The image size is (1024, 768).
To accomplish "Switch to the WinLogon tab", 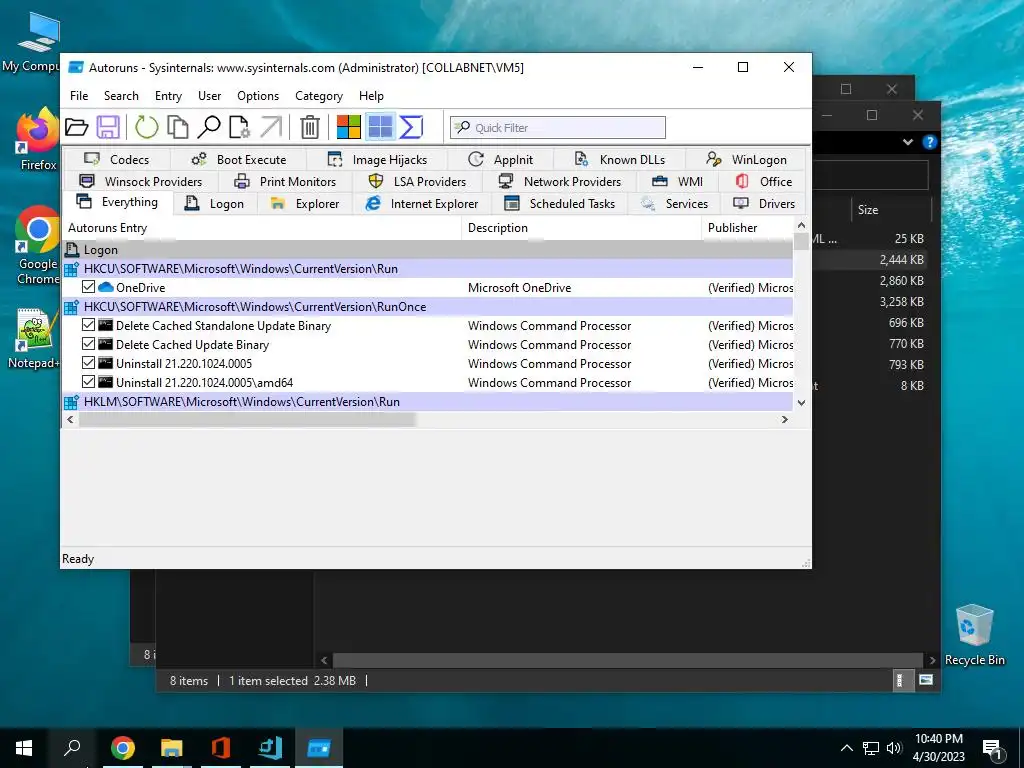I will 746,159.
